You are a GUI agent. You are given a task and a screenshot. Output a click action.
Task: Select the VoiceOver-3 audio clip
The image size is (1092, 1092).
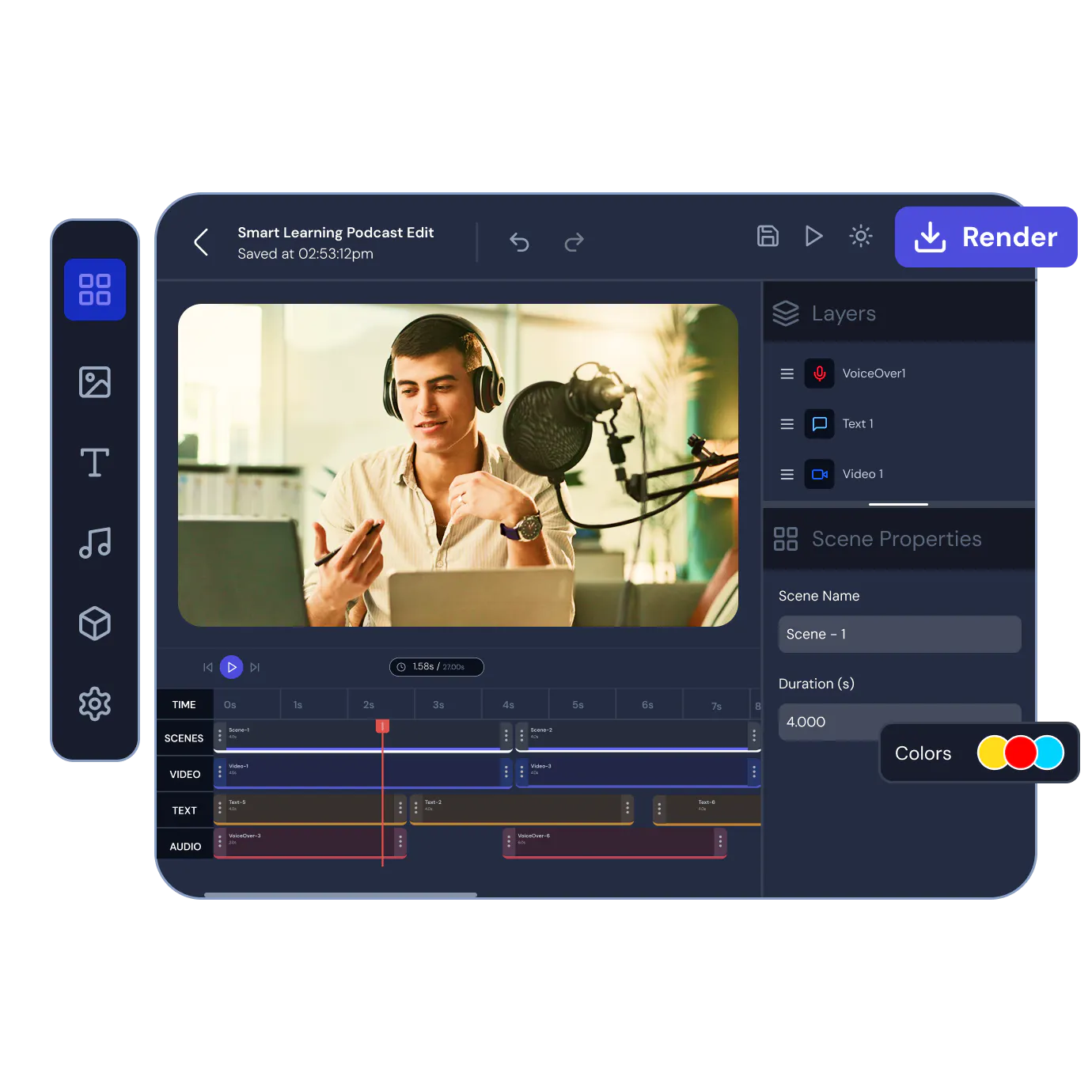310,843
